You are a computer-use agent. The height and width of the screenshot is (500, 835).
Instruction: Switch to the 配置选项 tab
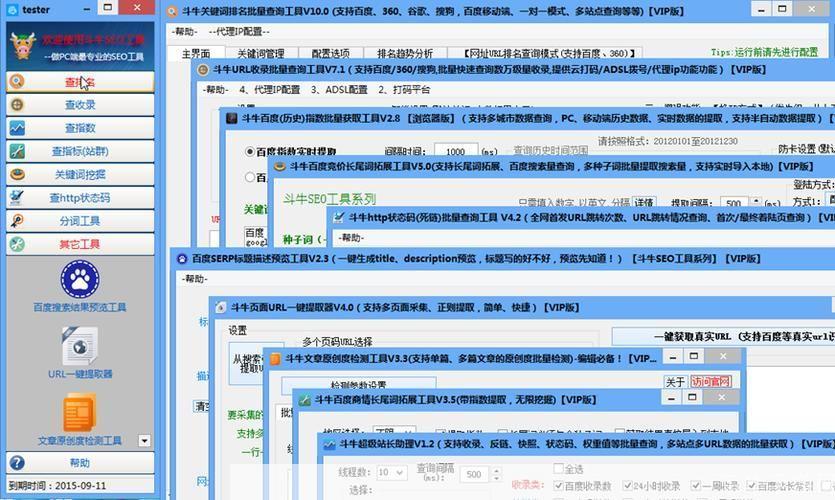[330, 53]
